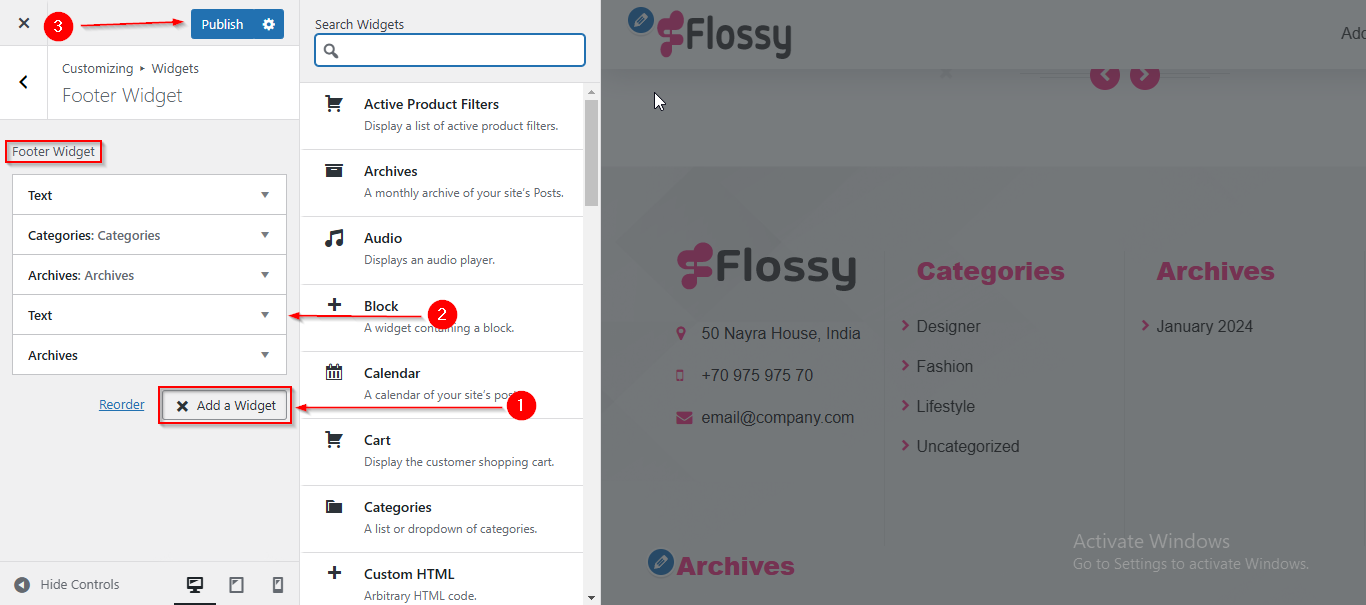Click the Add a Widget button

(226, 405)
